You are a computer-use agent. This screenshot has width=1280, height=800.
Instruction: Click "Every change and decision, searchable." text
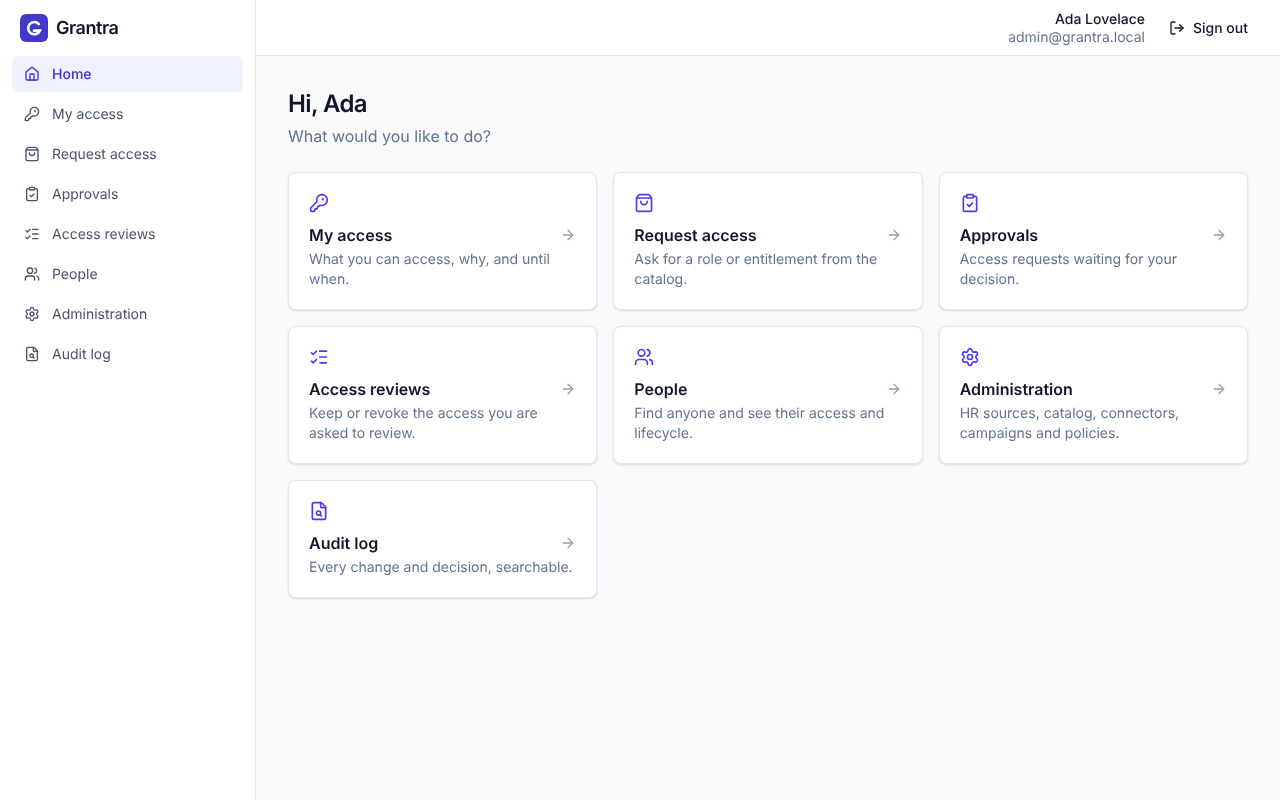[441, 567]
